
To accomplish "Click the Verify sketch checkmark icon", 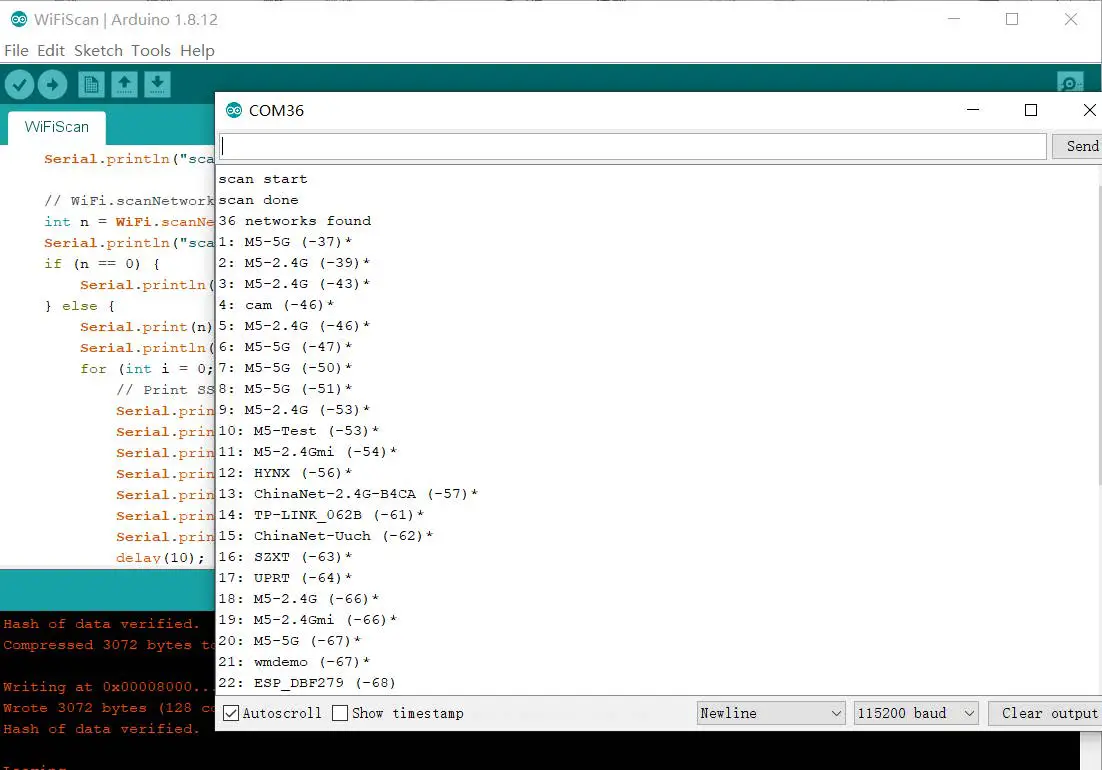I will tap(19, 85).
